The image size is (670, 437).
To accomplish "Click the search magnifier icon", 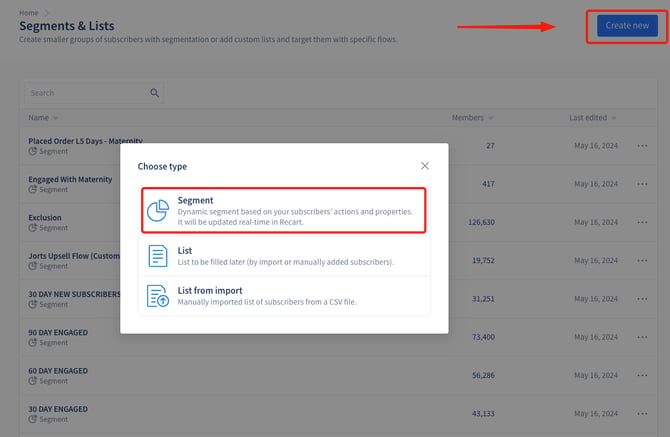I will 154,93.
